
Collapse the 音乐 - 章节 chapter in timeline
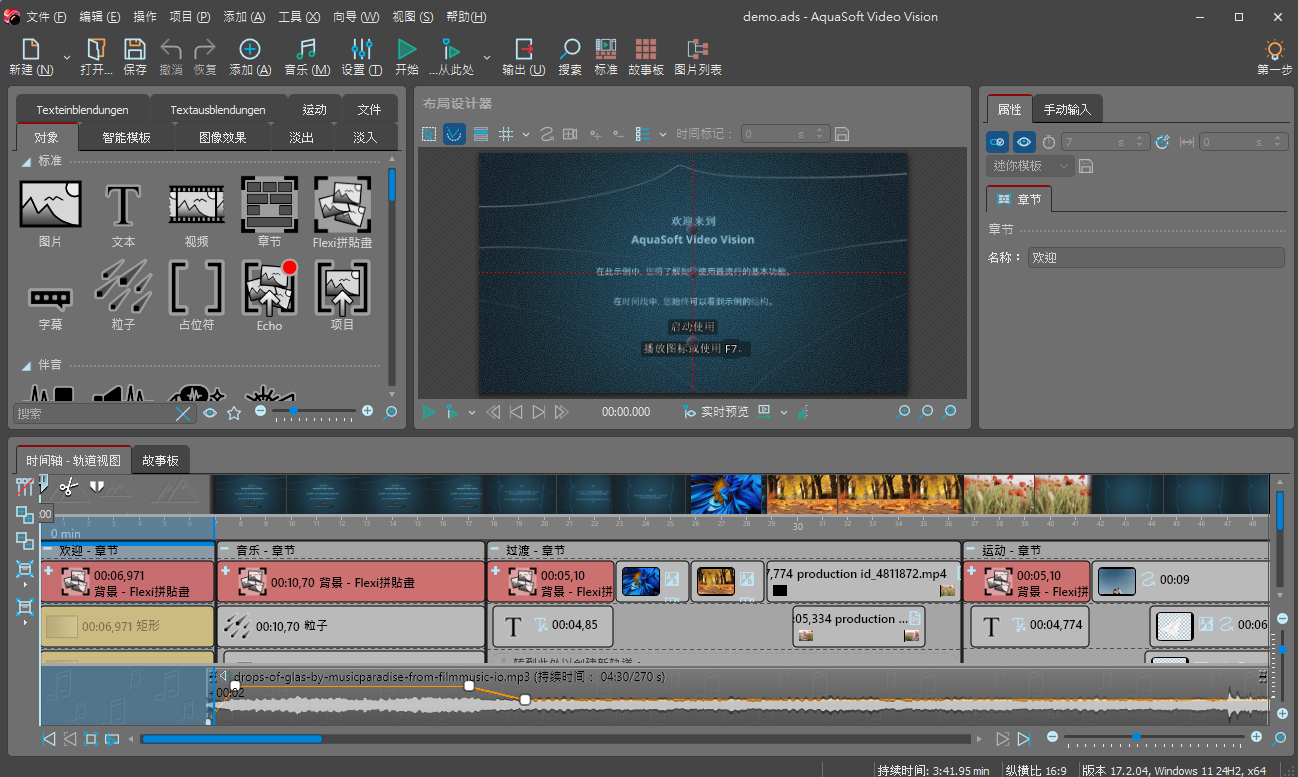(225, 550)
